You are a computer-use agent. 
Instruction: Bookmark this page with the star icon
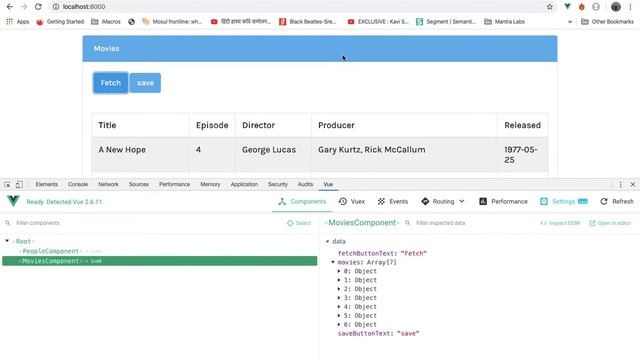tap(550, 7)
